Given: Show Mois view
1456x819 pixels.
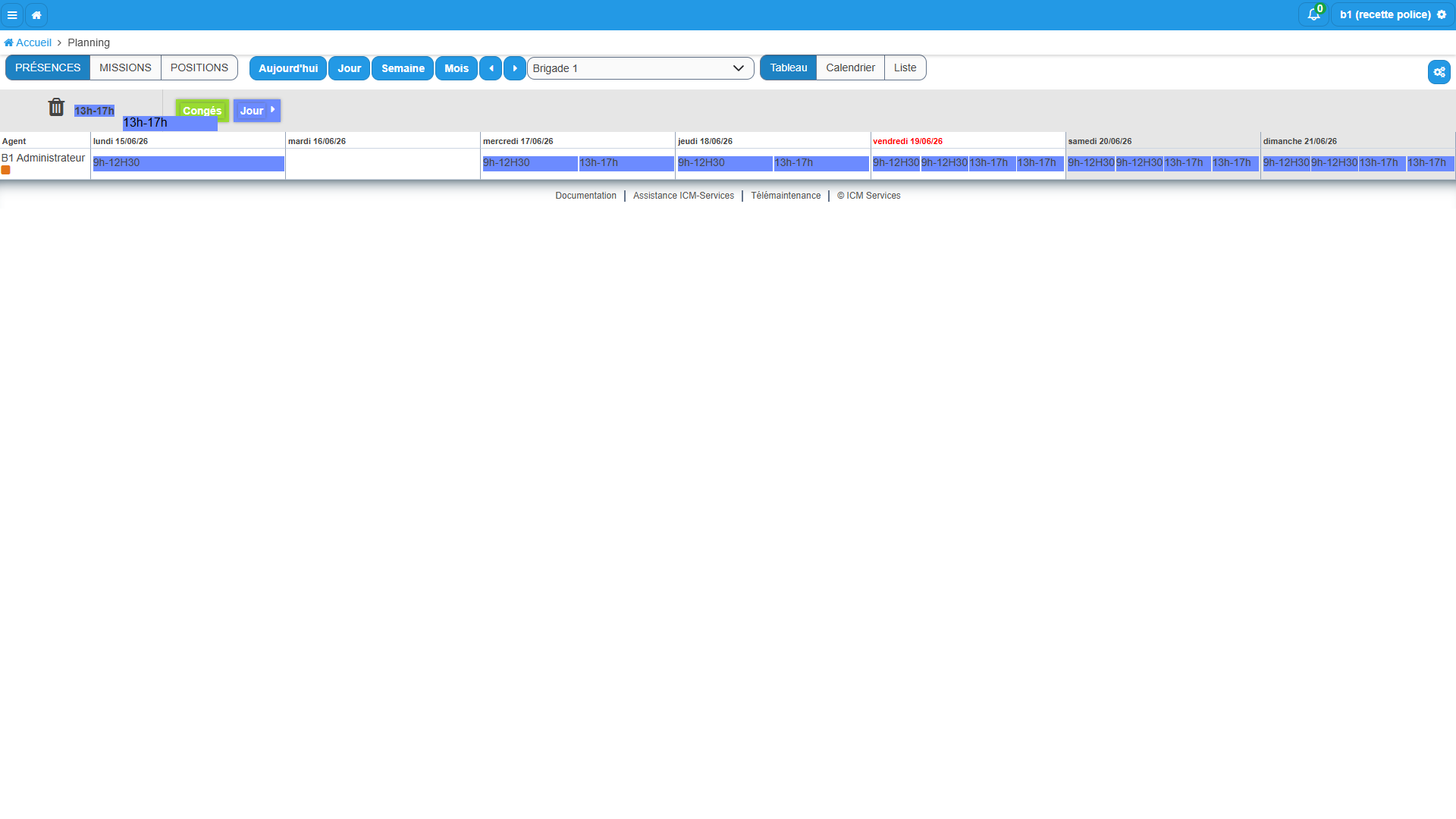Looking at the screenshot, I should (457, 68).
